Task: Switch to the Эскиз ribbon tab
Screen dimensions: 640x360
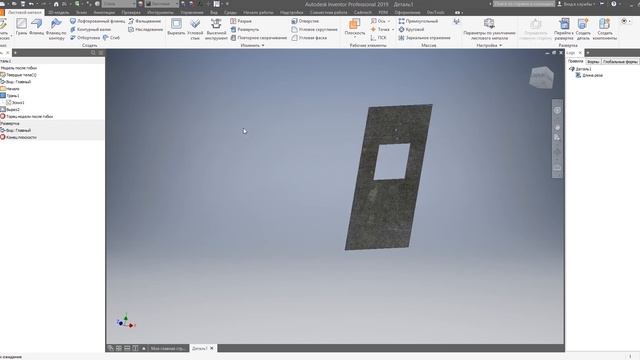Action: (x=81, y=12)
